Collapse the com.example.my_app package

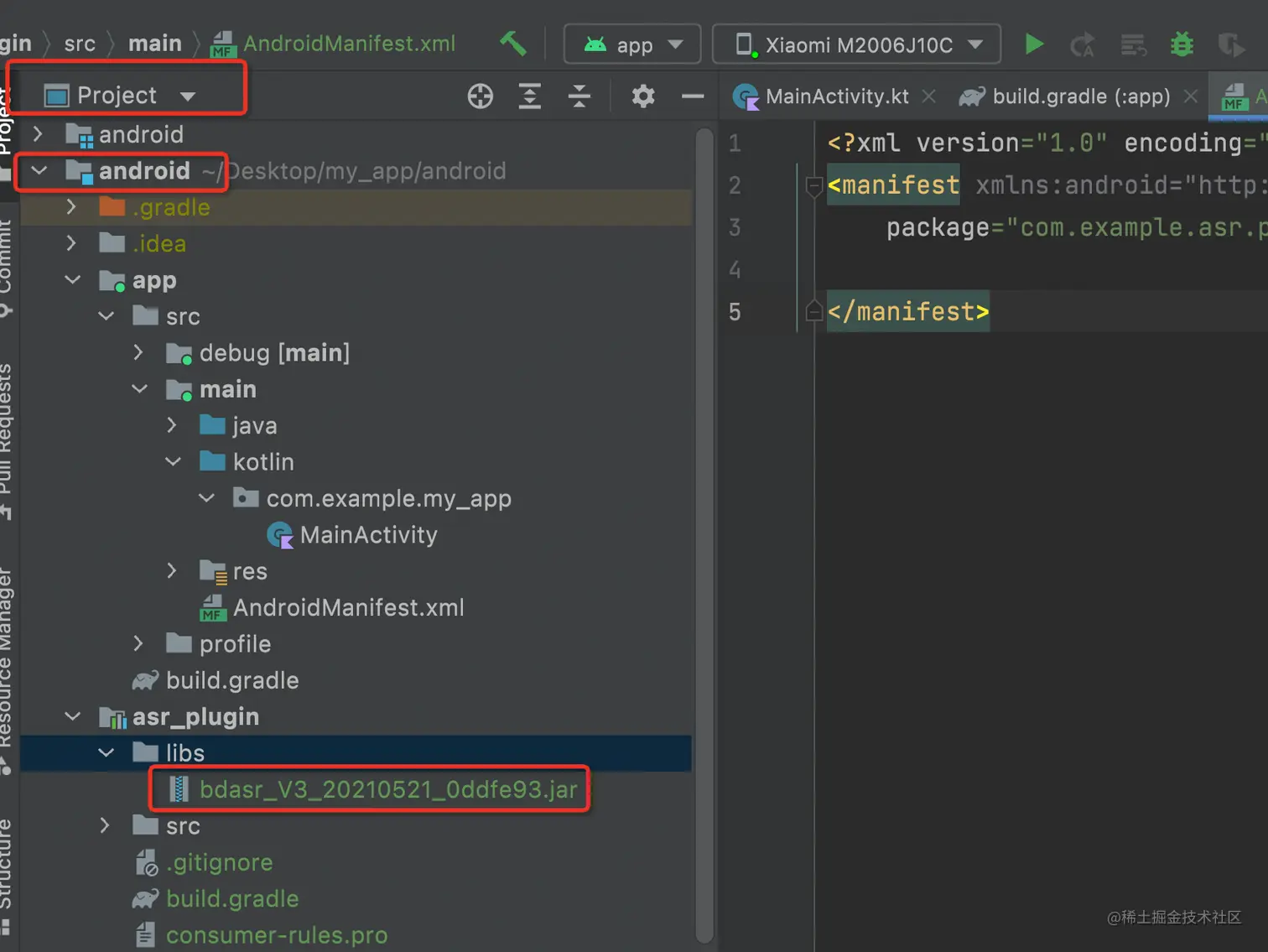tap(207, 498)
